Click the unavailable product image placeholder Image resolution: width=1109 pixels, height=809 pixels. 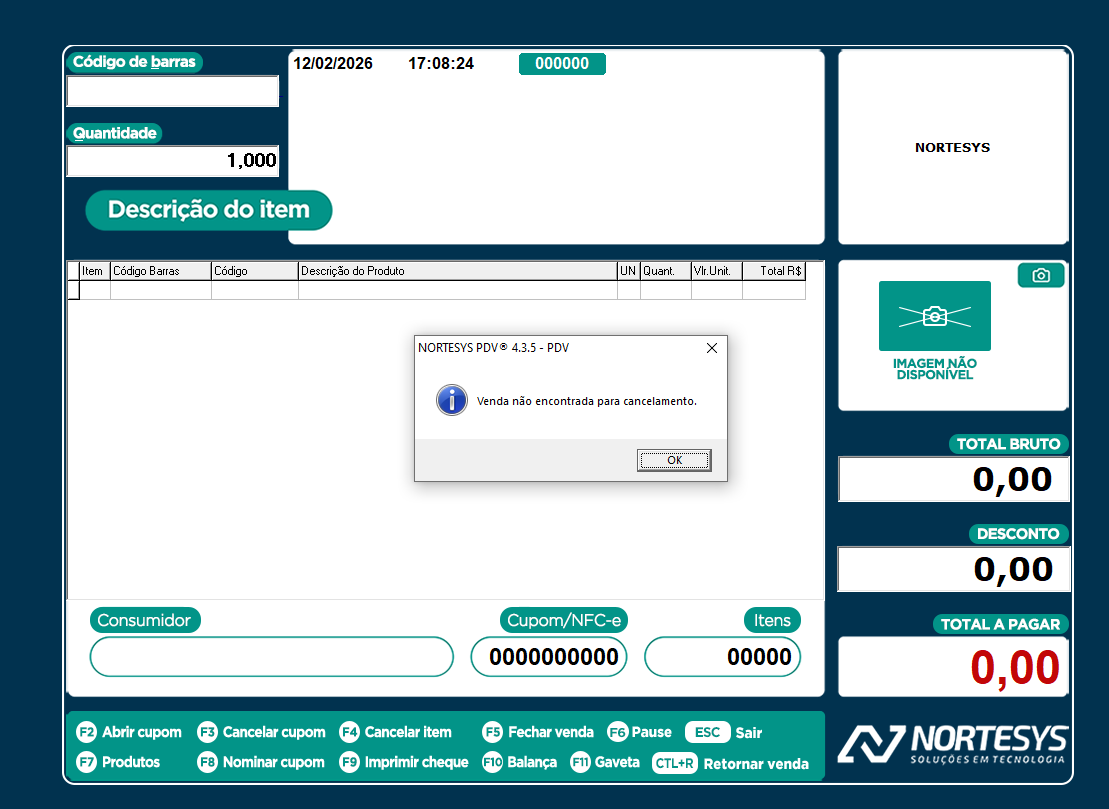[x=934, y=316]
